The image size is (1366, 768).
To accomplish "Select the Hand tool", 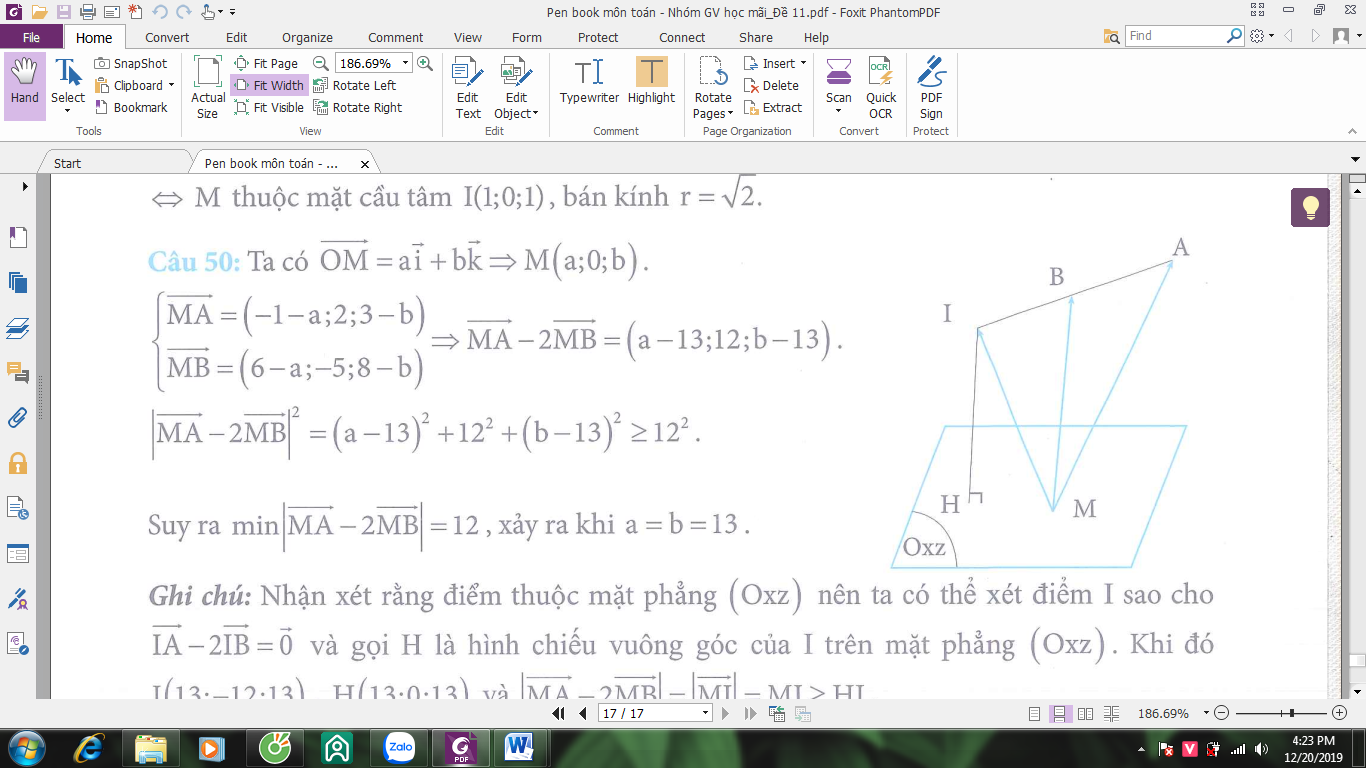I will 25,86.
